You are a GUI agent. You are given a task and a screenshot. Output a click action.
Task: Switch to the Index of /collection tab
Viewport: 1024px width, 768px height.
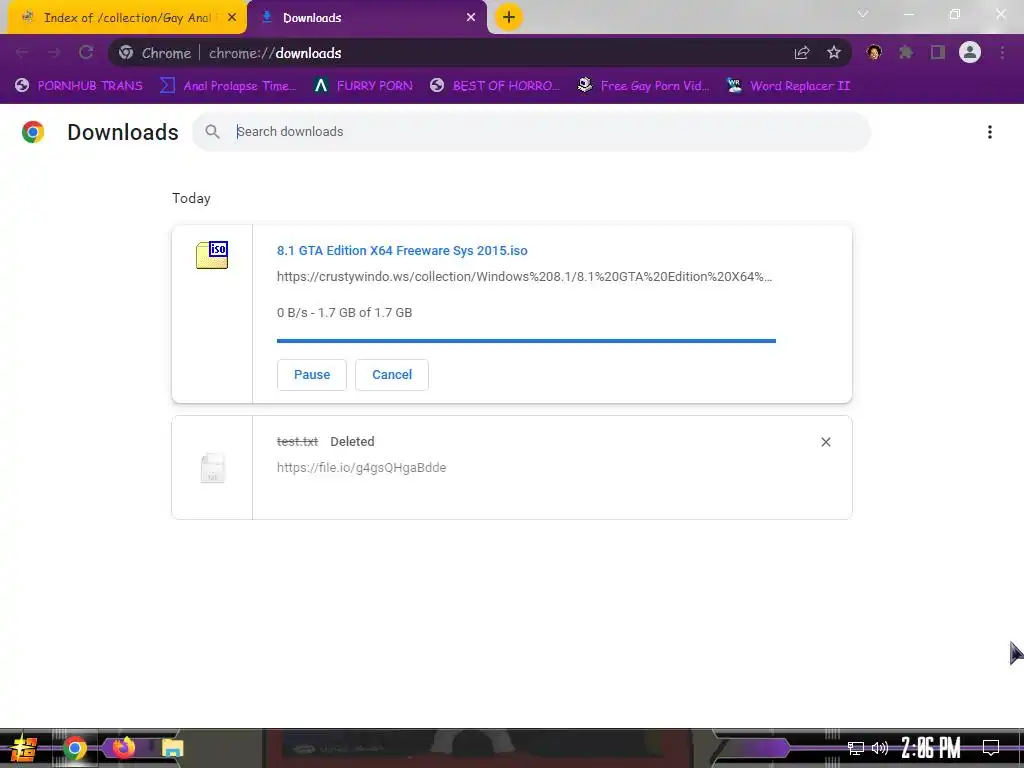pyautogui.click(x=126, y=18)
